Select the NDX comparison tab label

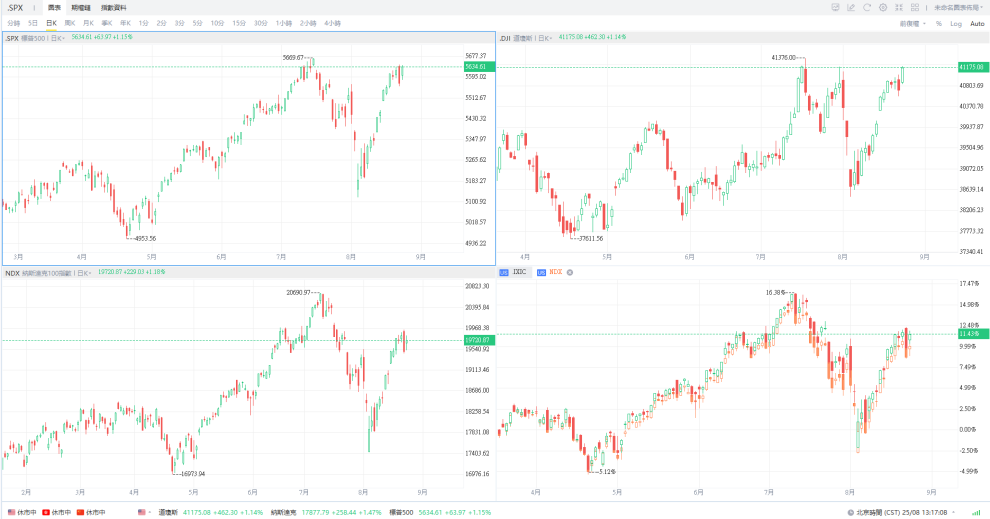tap(556, 272)
